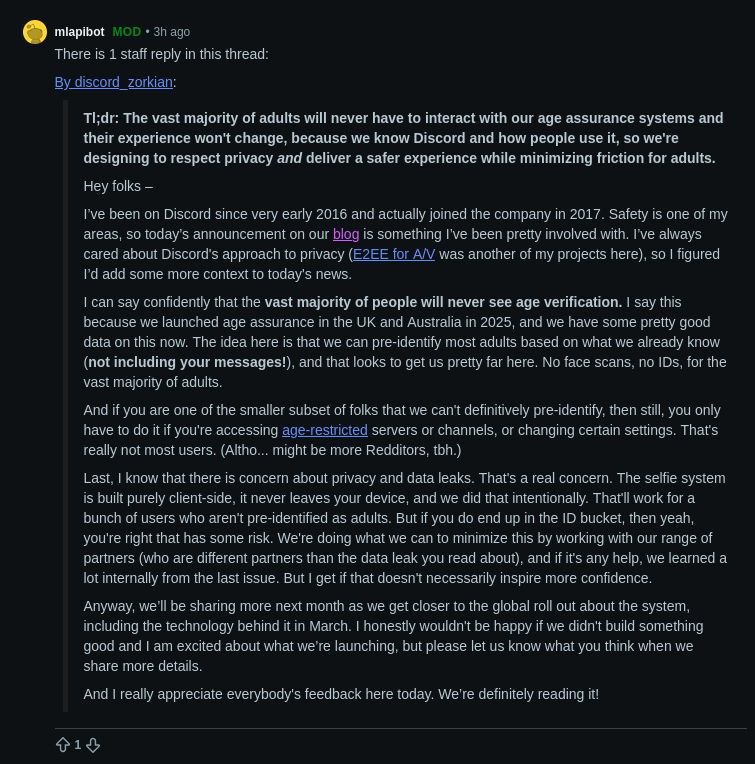Visit the "E2EE for A/V" link
Image resolution: width=755 pixels, height=764 pixels.
pos(394,254)
